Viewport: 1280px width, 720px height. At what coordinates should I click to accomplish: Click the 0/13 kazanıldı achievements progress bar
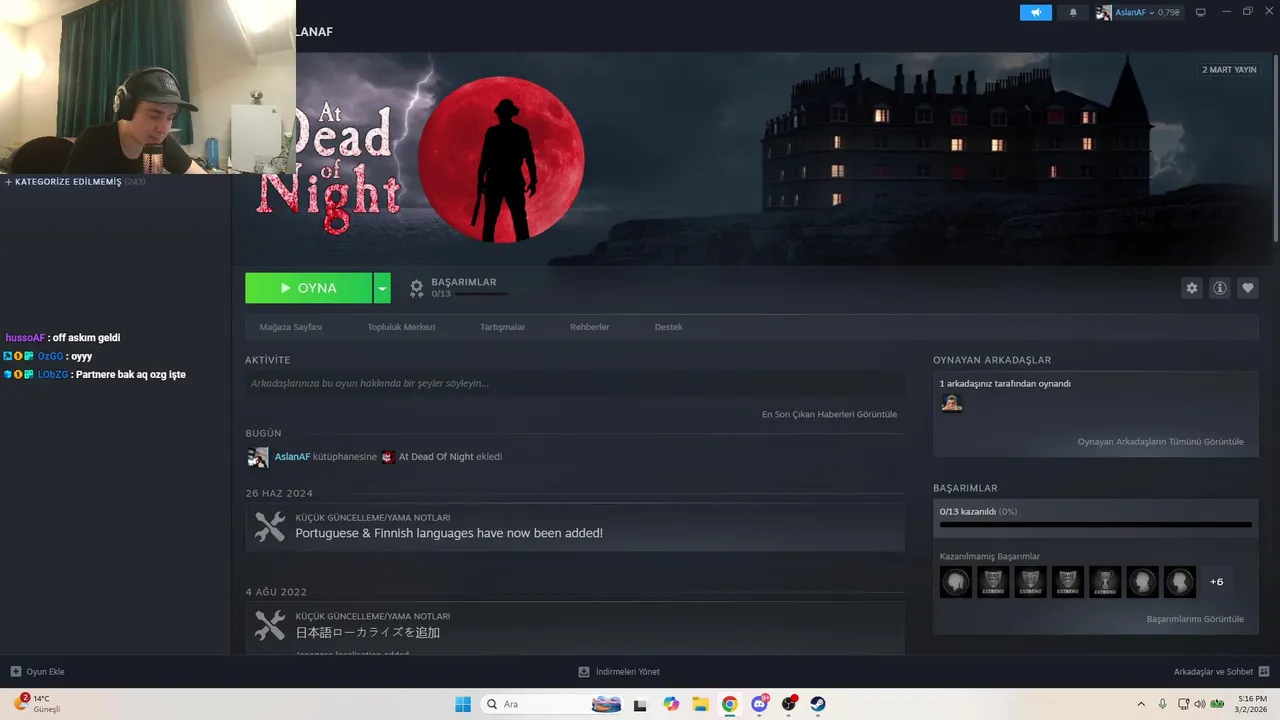(x=1095, y=524)
